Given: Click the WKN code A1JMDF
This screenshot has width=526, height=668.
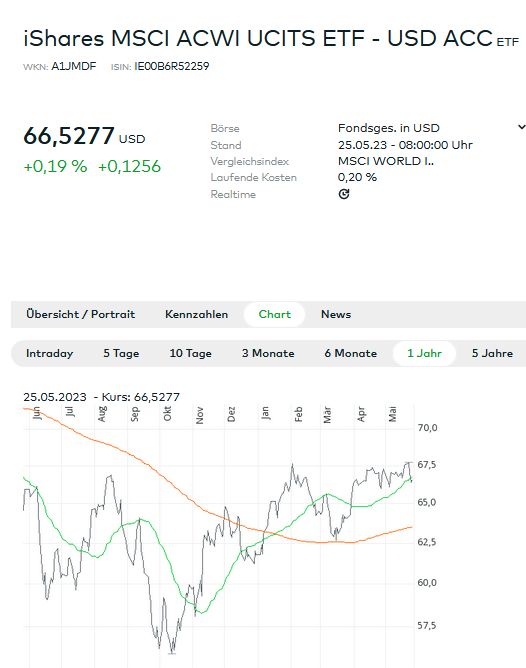Looking at the screenshot, I should click(74, 66).
